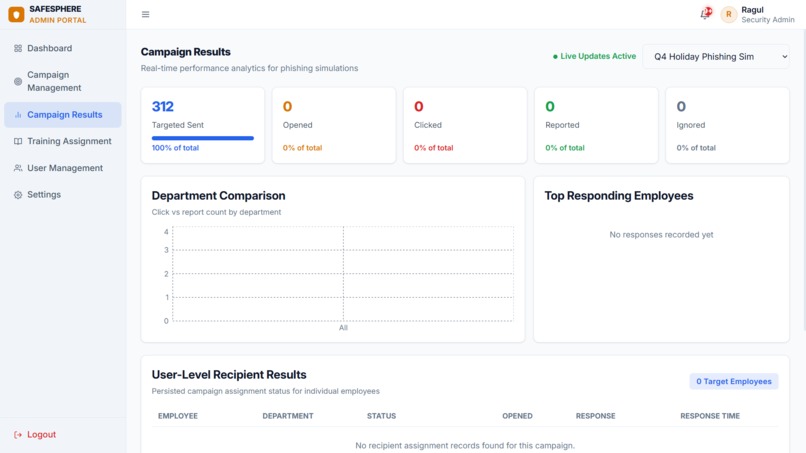Image resolution: width=806 pixels, height=453 pixels.
Task: Select the Ignored stat card
Action: (727, 125)
